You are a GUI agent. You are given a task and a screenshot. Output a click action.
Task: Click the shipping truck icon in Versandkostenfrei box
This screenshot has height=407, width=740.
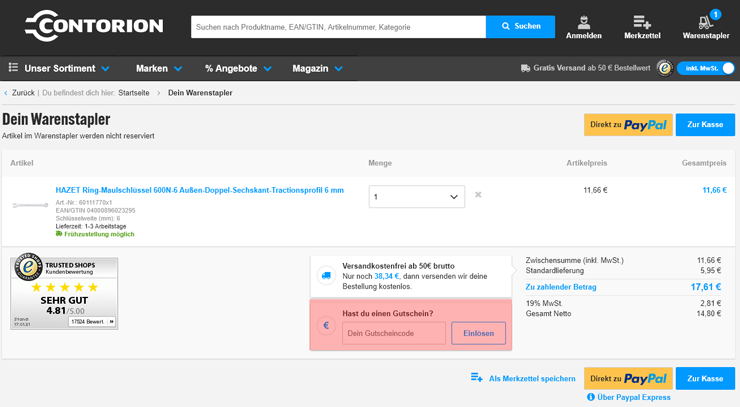pyautogui.click(x=326, y=276)
